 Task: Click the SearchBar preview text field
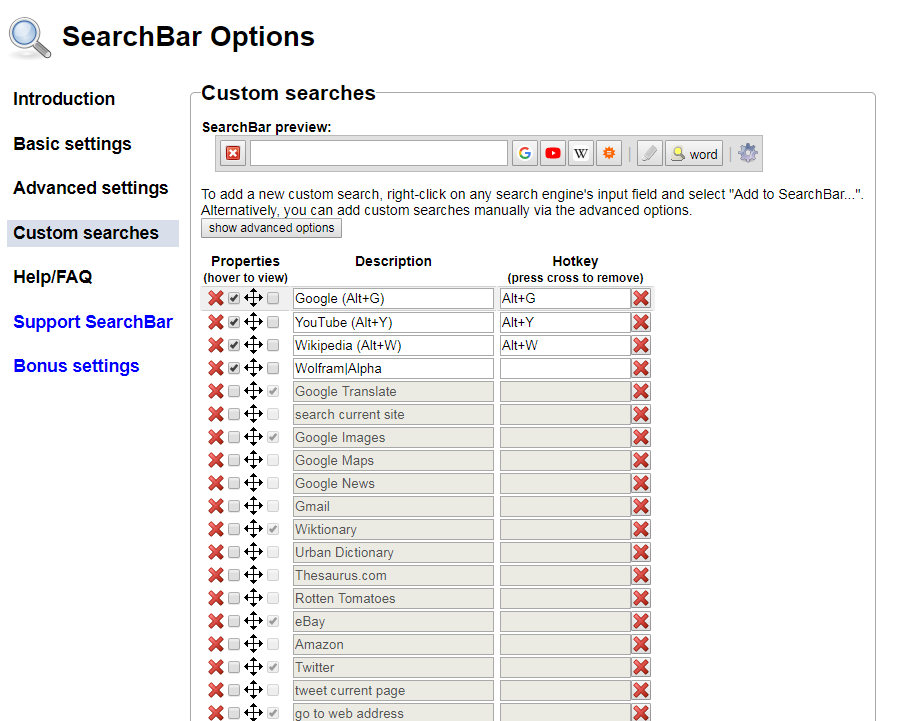click(379, 153)
